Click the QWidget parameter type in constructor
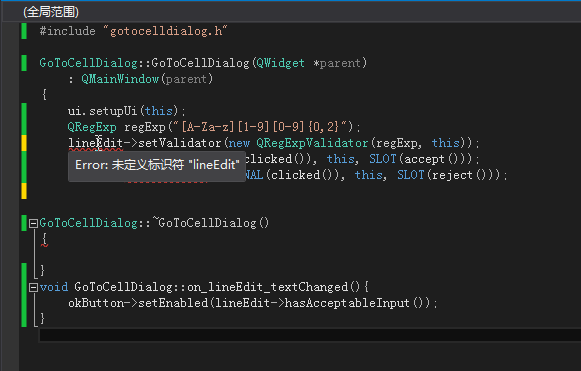This screenshot has height=371, width=581. click(280, 63)
